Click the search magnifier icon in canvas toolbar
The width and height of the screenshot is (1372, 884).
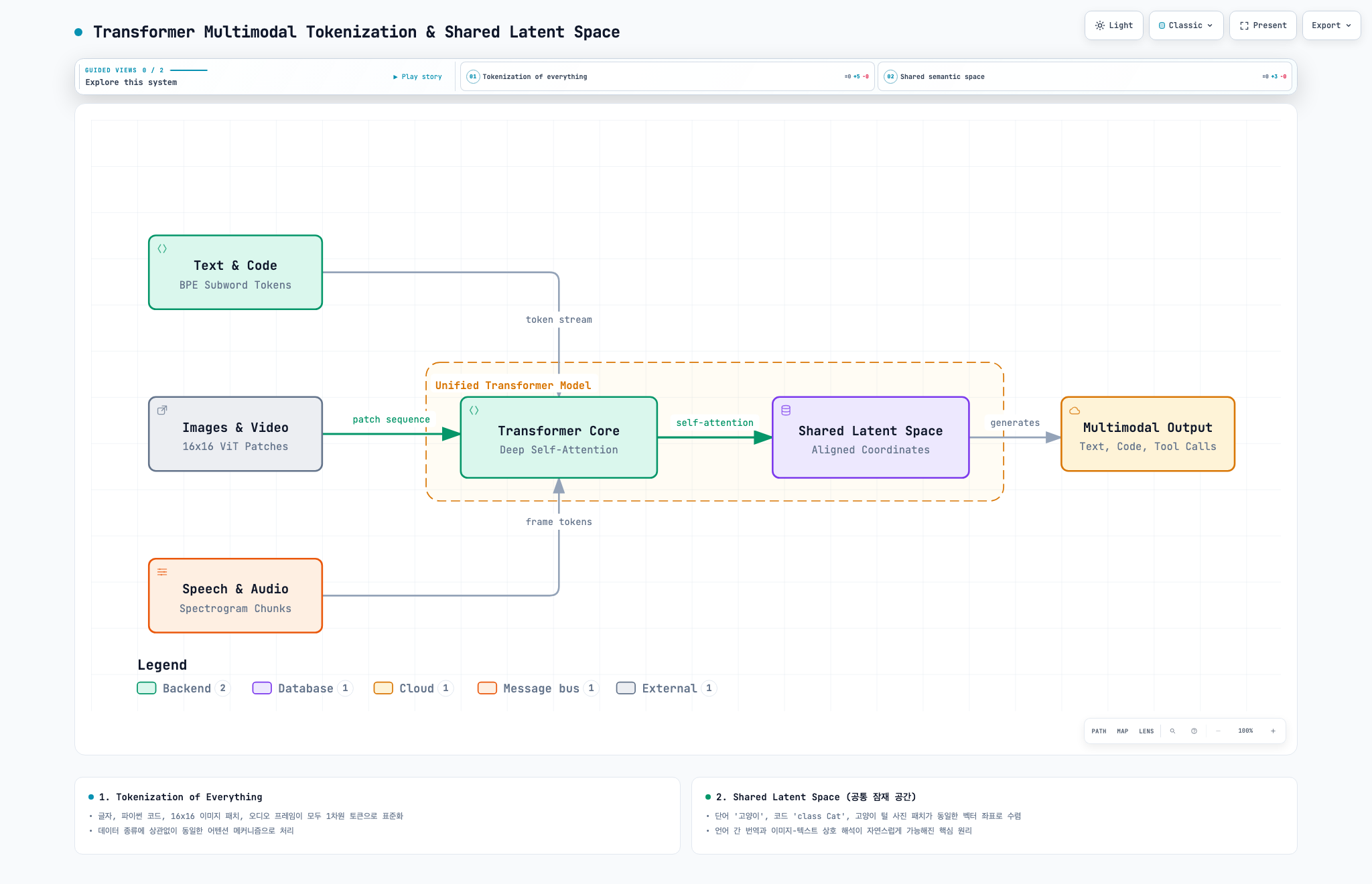[1172, 731]
